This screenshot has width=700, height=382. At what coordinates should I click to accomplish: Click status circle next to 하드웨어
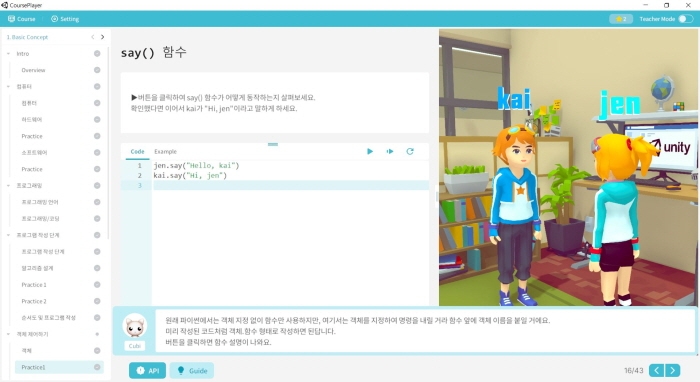tap(97, 120)
